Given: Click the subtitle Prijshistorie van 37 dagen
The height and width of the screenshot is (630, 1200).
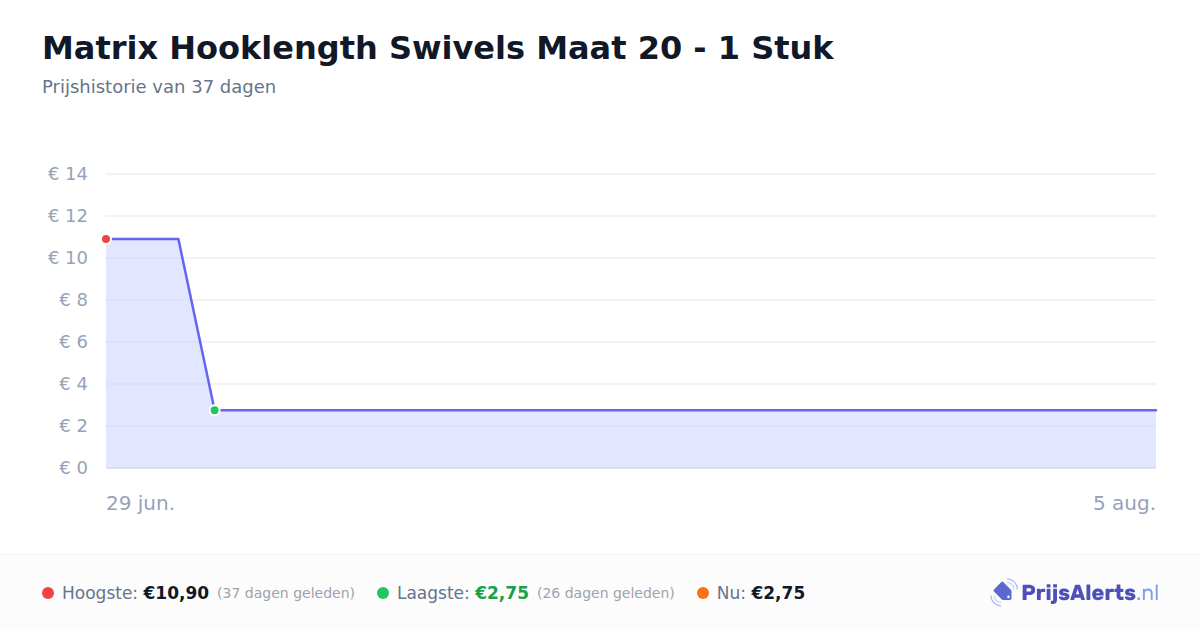Looking at the screenshot, I should (x=159, y=87).
